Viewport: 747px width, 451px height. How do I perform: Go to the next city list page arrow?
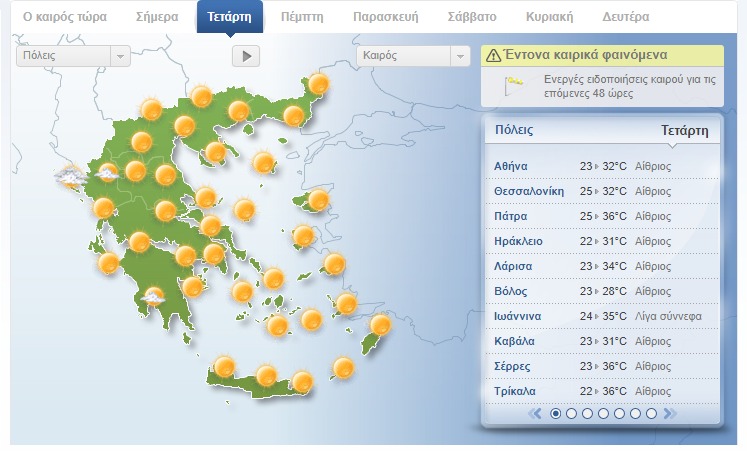coord(670,413)
